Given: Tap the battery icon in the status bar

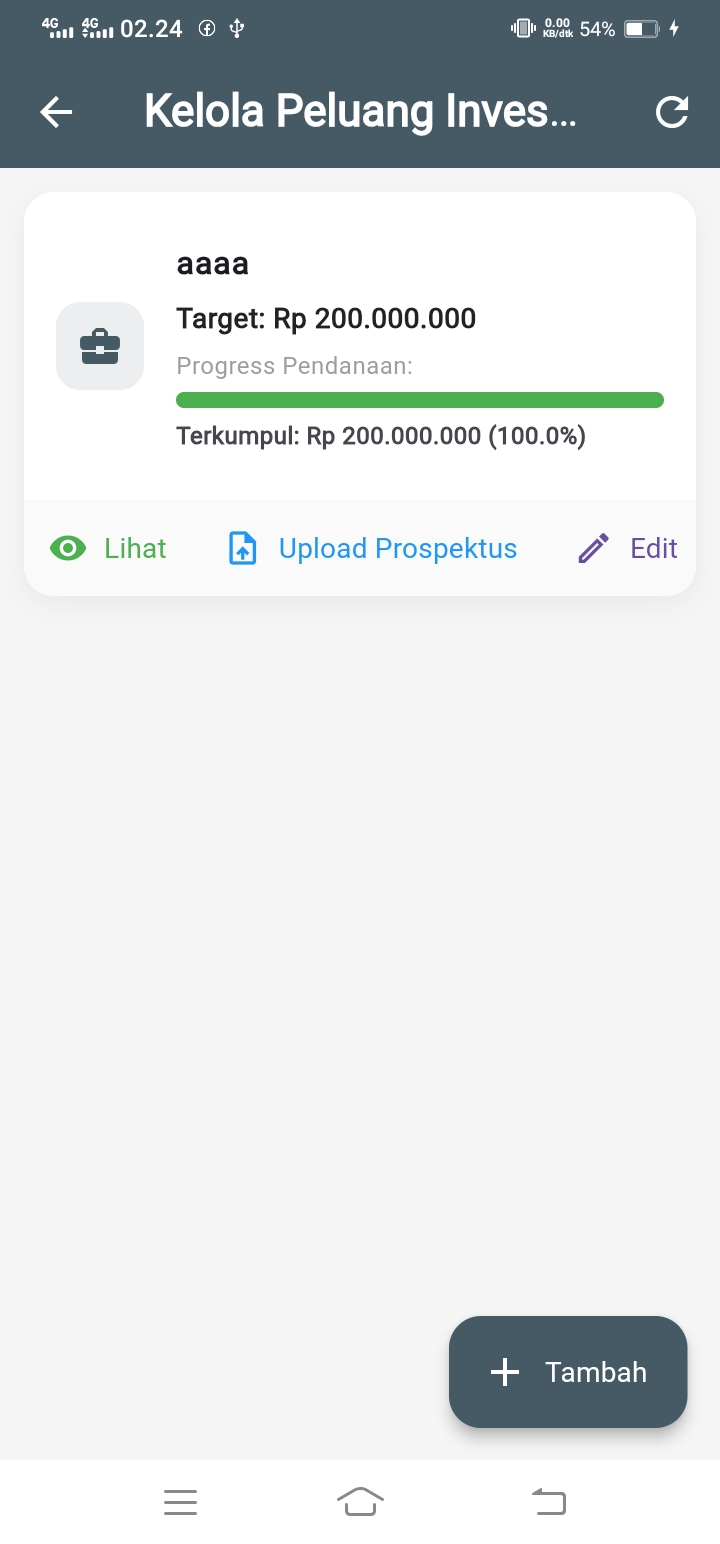Looking at the screenshot, I should pos(640,29).
